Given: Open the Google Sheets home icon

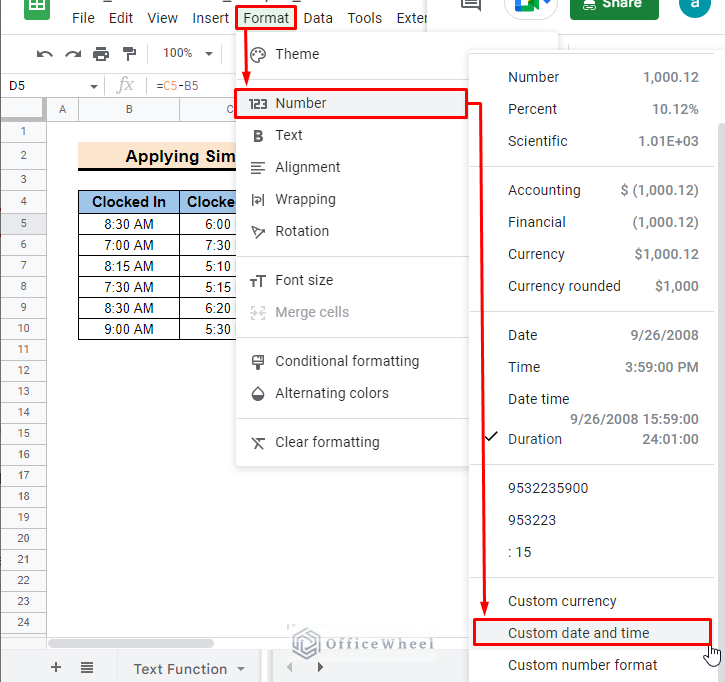Looking at the screenshot, I should pyautogui.click(x=37, y=7).
